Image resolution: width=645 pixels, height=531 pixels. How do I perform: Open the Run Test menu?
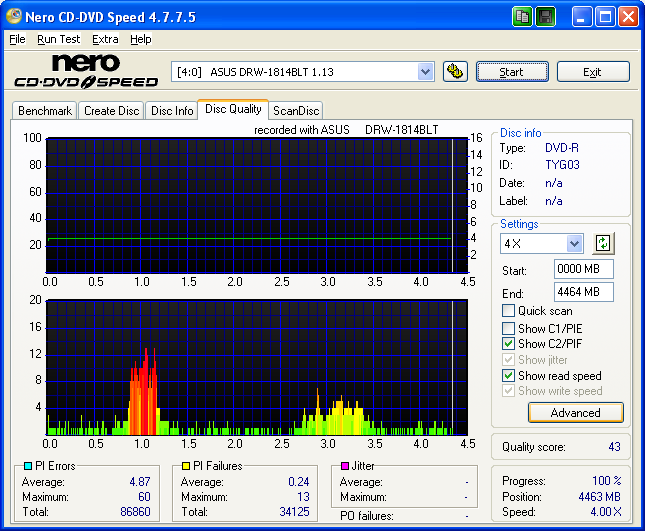pos(58,39)
